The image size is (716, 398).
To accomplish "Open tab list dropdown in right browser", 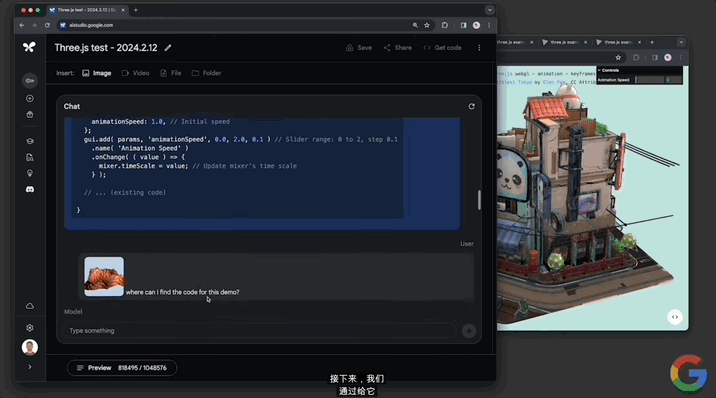I will [x=681, y=42].
